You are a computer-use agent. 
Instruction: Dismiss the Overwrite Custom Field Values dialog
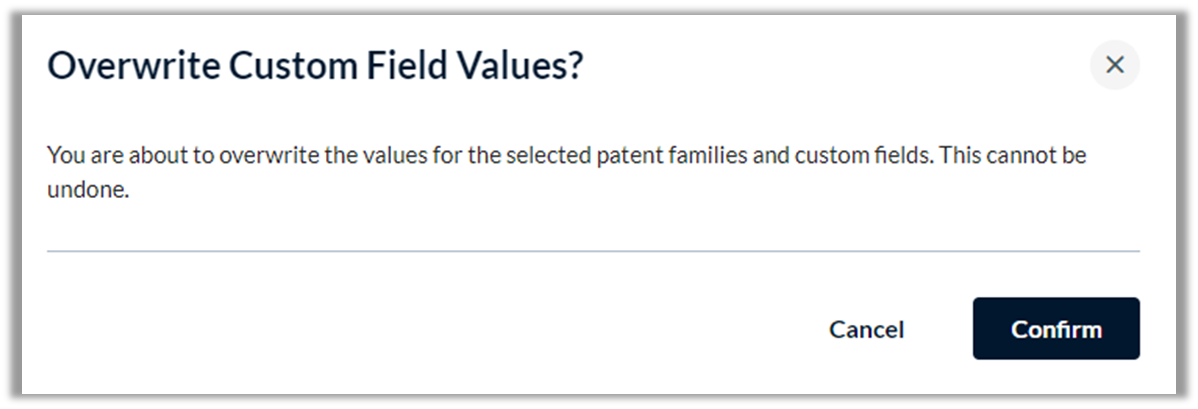(x=1115, y=65)
